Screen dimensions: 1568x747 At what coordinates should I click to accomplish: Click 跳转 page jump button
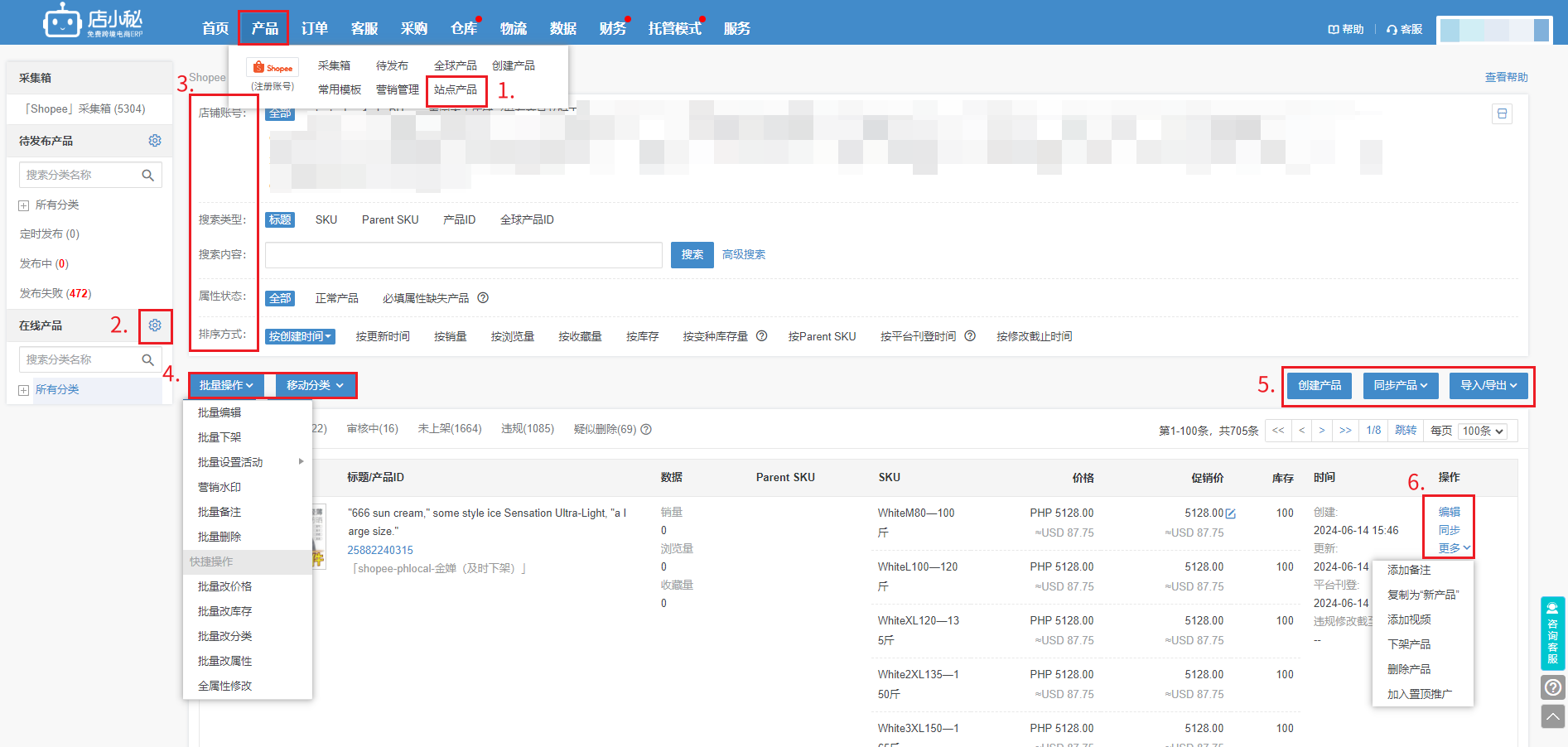pyautogui.click(x=1406, y=431)
